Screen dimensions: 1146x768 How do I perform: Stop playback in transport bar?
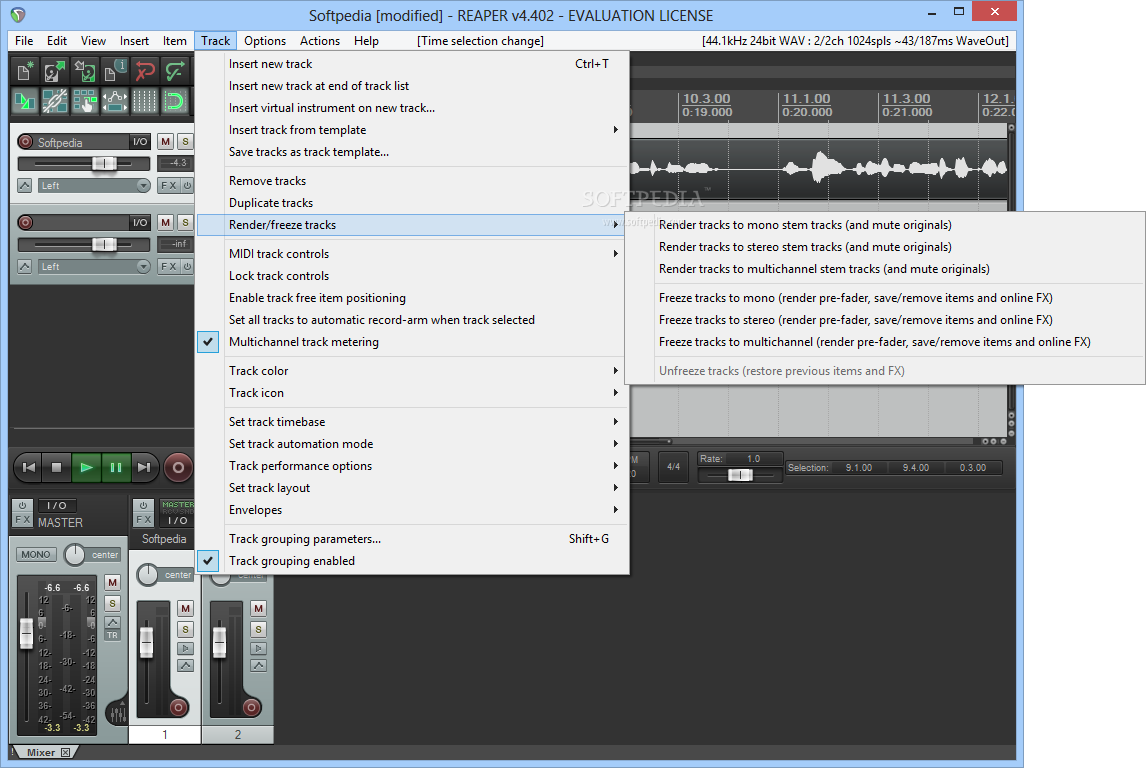tap(56, 468)
